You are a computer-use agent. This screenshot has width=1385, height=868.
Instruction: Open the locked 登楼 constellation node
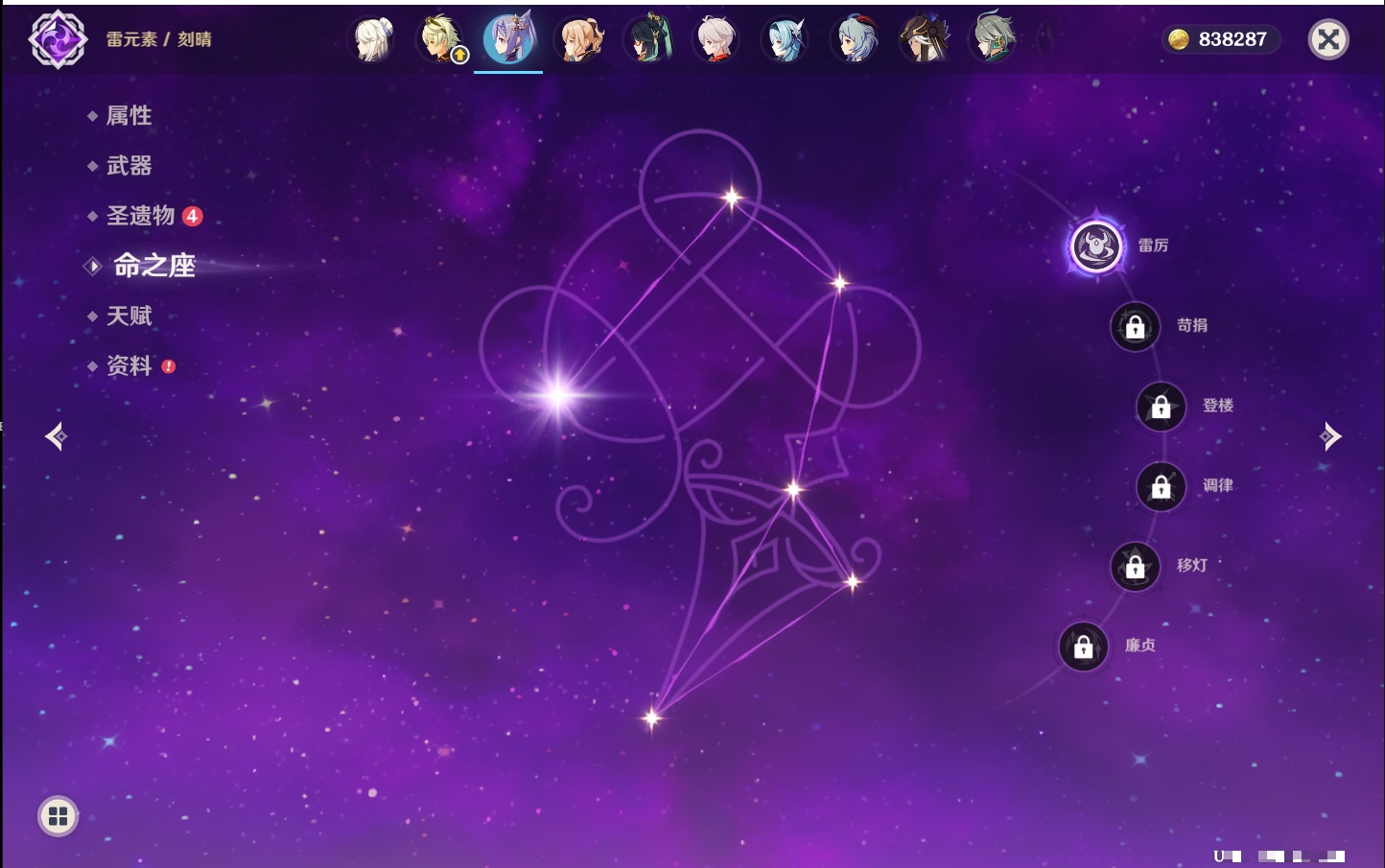click(x=1162, y=407)
